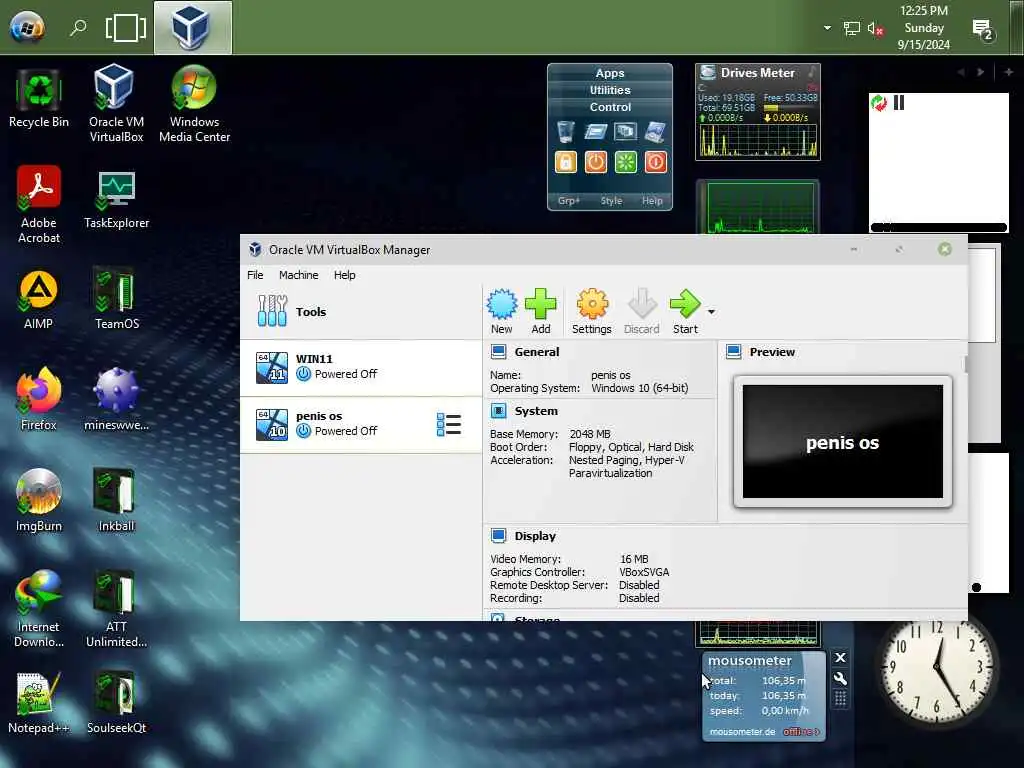Image resolution: width=1024 pixels, height=768 pixels.
Task: Open TaskExplorer desktop icon
Action: (x=116, y=199)
